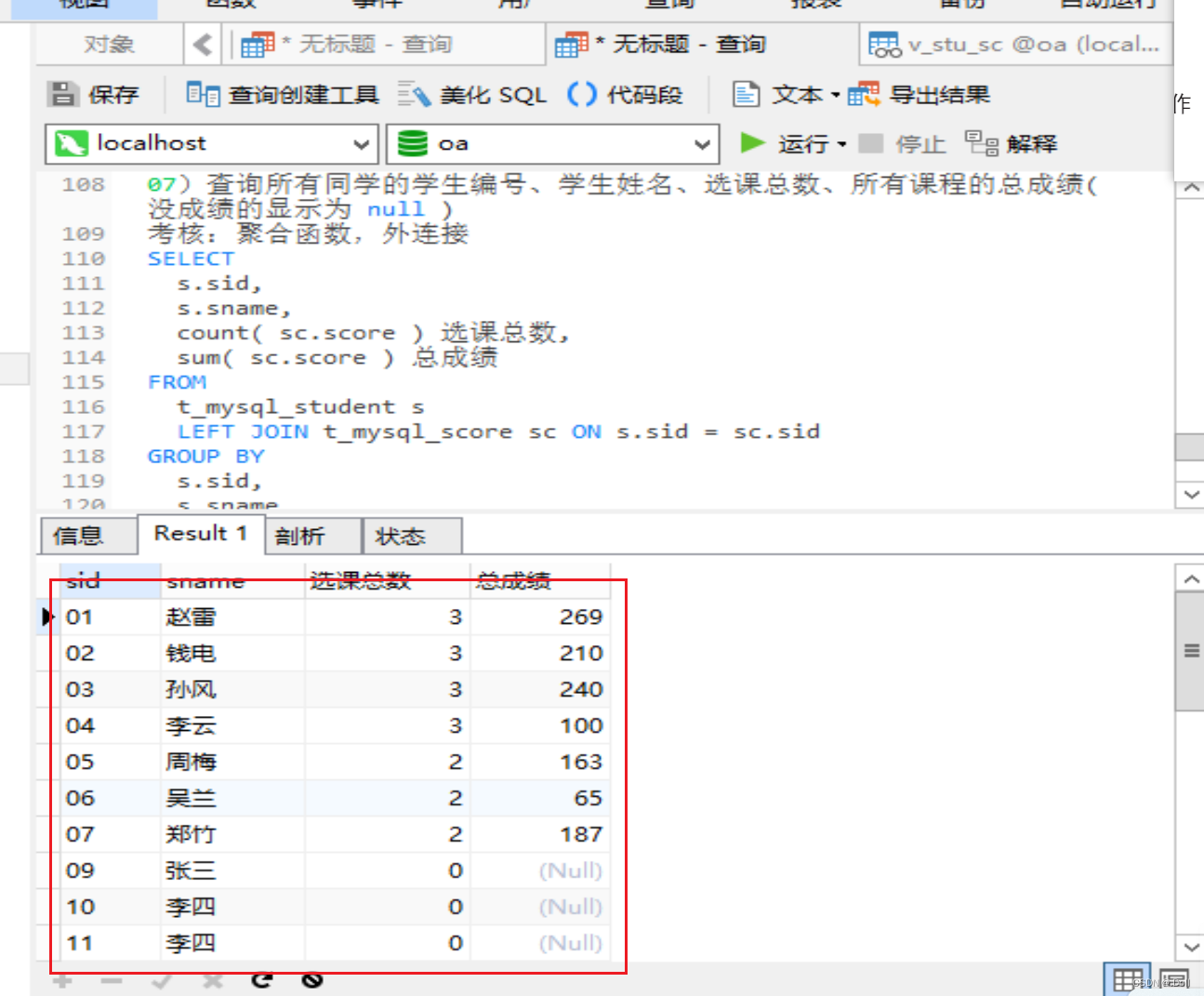Click the total score cell 163

[x=540, y=762]
